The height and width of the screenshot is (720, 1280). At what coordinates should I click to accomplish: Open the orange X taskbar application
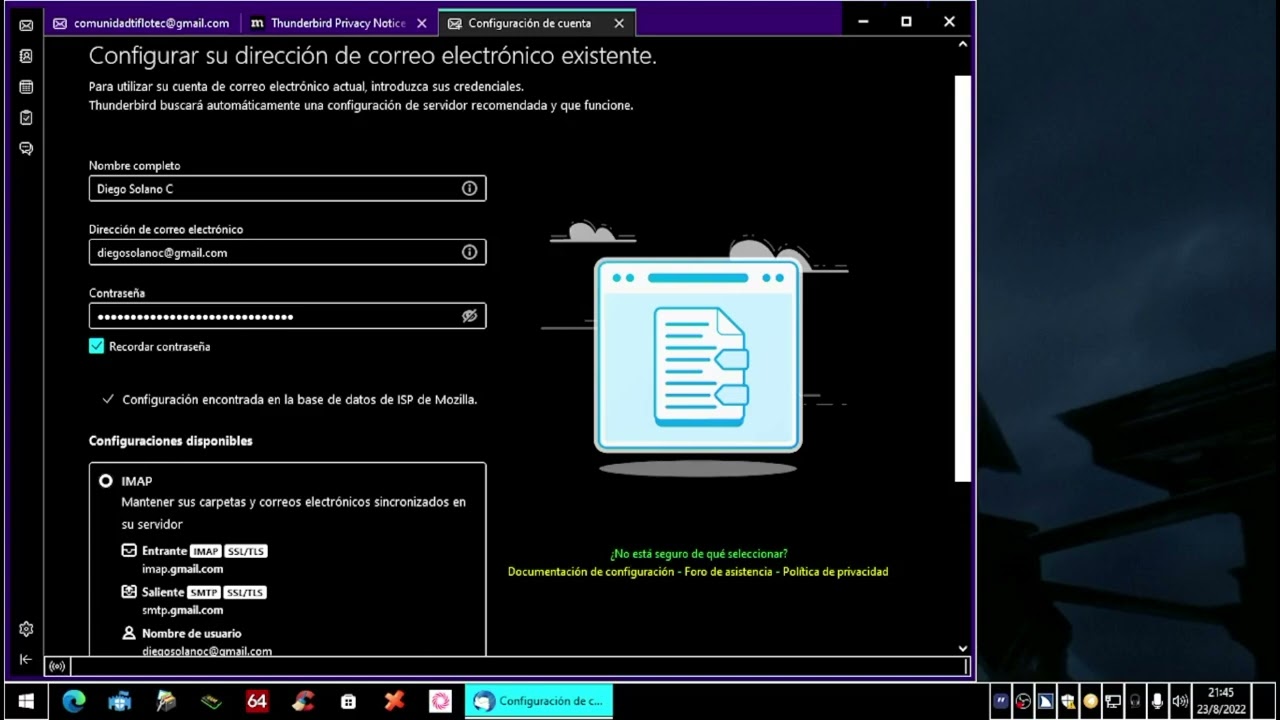click(394, 701)
